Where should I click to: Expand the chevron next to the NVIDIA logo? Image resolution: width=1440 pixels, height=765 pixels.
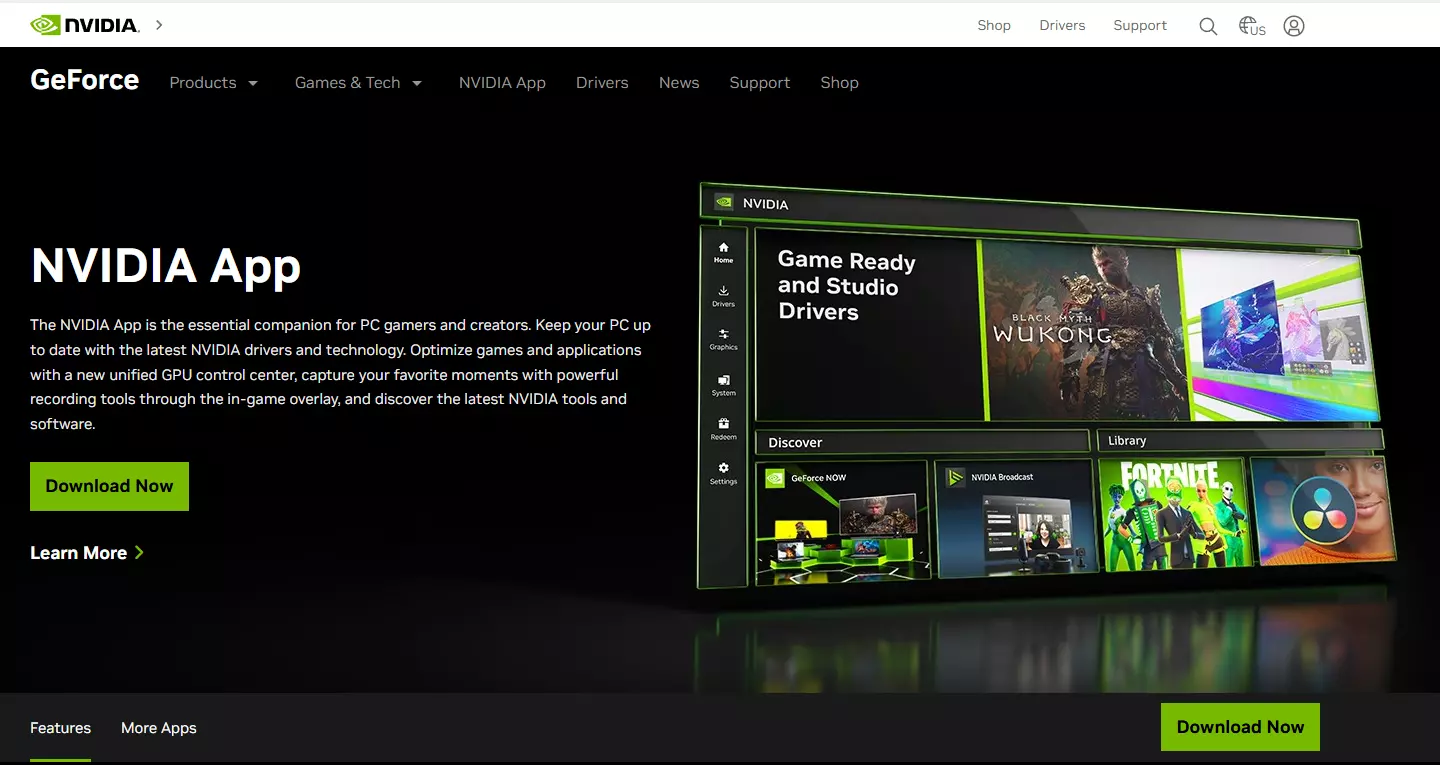pos(159,25)
